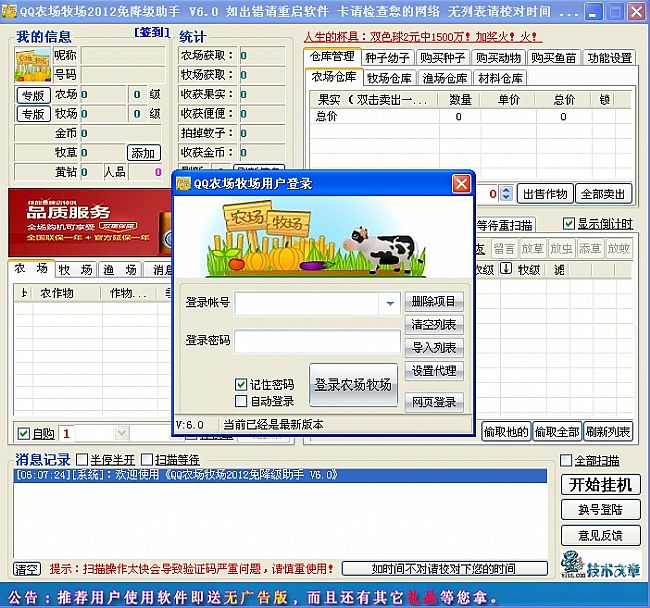
Task: Close the QQ农场牧场用户登录 dialog
Action: (x=461, y=184)
